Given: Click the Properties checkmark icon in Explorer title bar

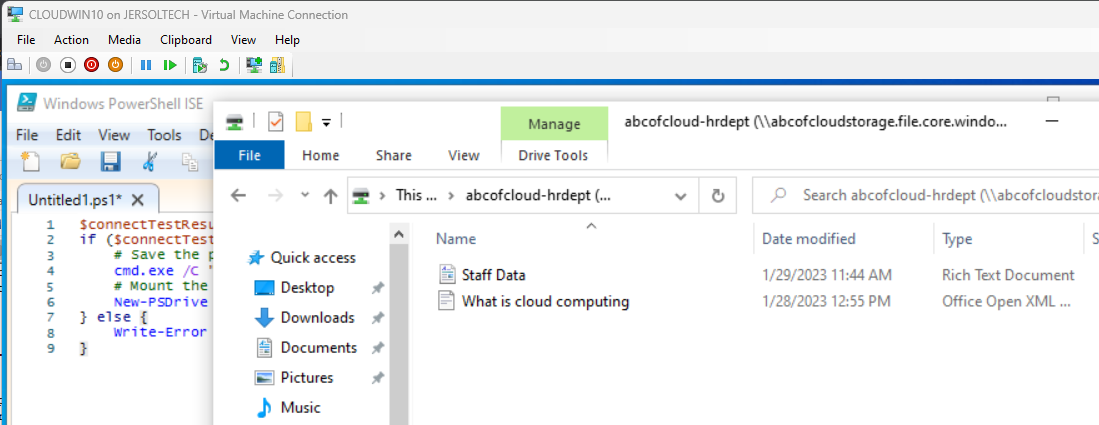Looking at the screenshot, I should coord(276,122).
